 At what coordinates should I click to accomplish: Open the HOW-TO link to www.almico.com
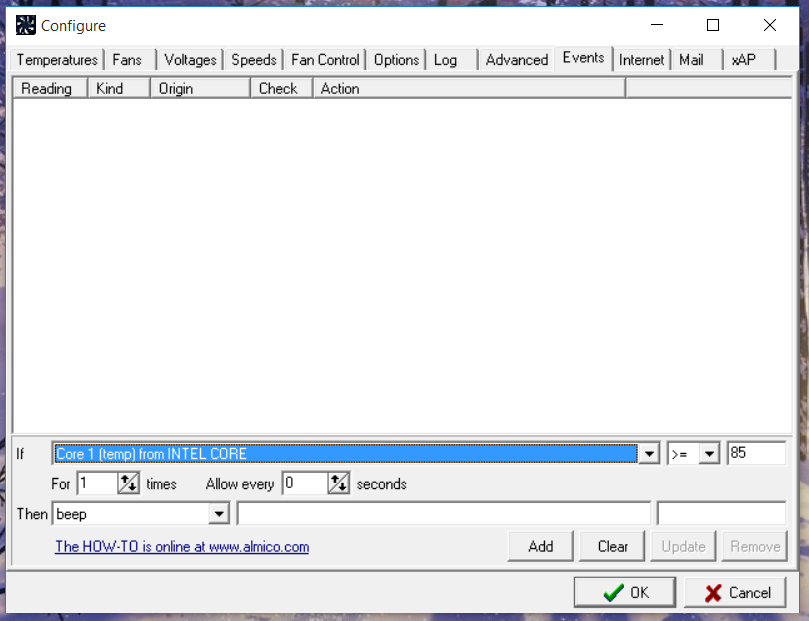pos(181,547)
